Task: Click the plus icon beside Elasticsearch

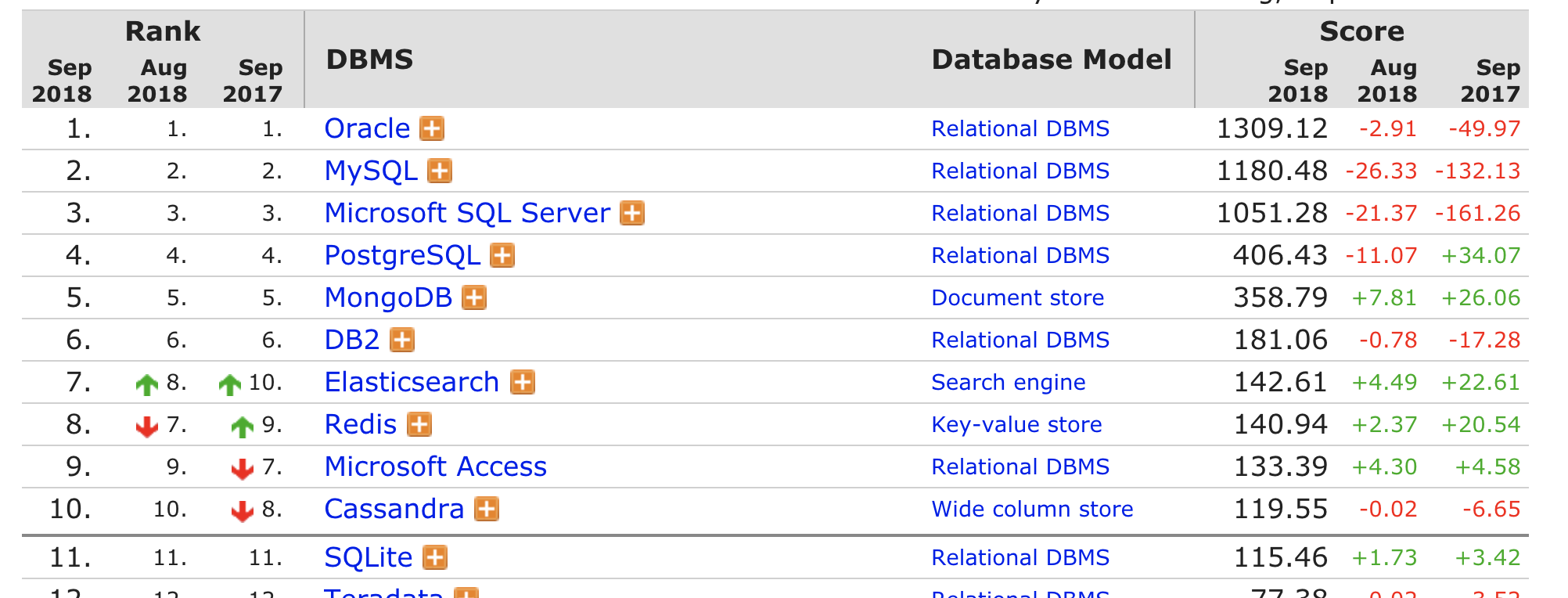Action: (523, 382)
